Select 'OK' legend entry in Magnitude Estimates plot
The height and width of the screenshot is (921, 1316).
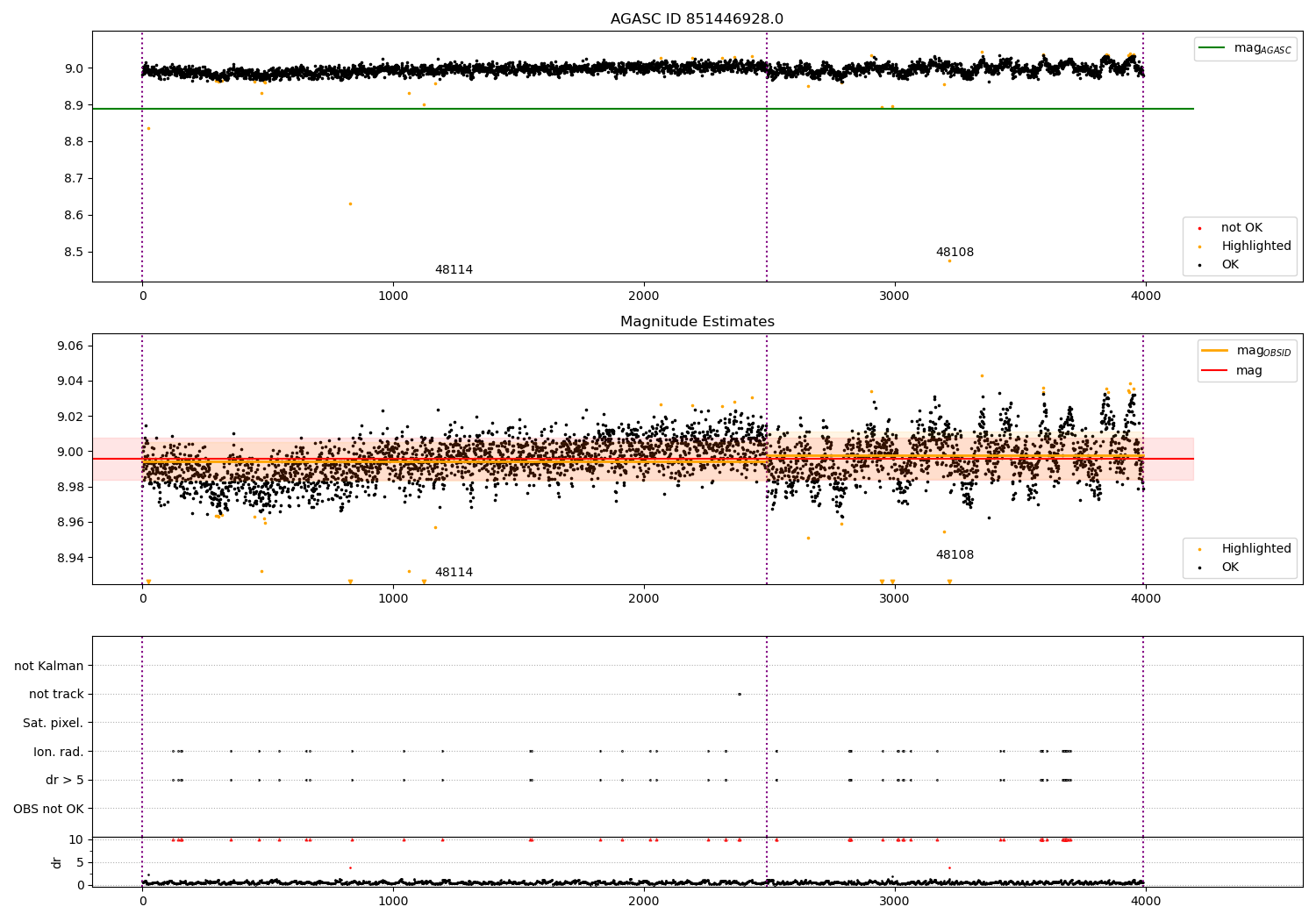[1230, 568]
